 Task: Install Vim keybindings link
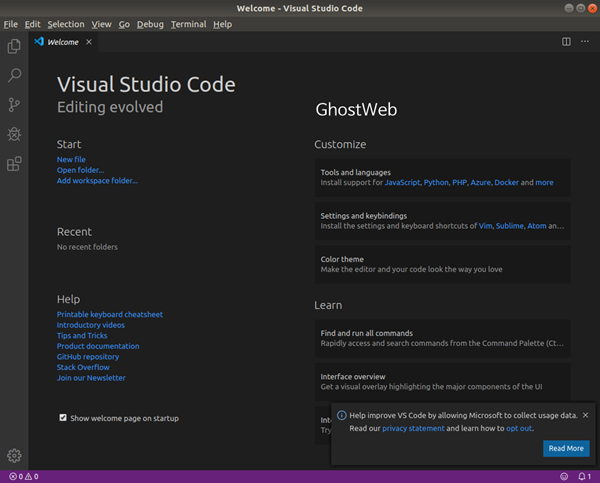tap(485, 226)
